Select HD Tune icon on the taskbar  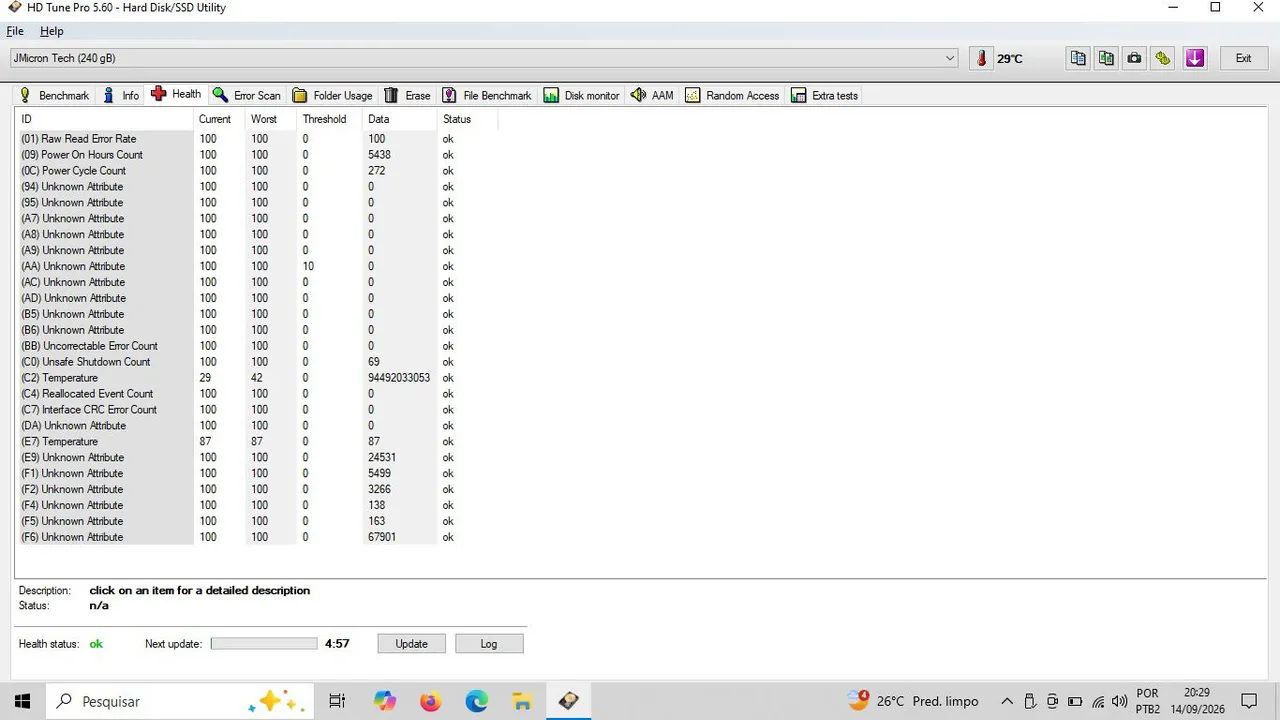tap(568, 701)
